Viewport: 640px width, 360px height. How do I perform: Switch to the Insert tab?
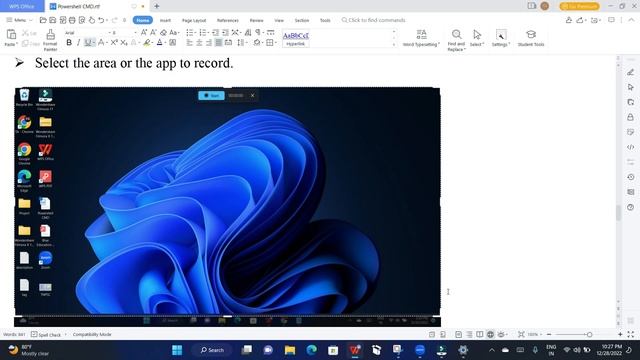tap(165, 20)
